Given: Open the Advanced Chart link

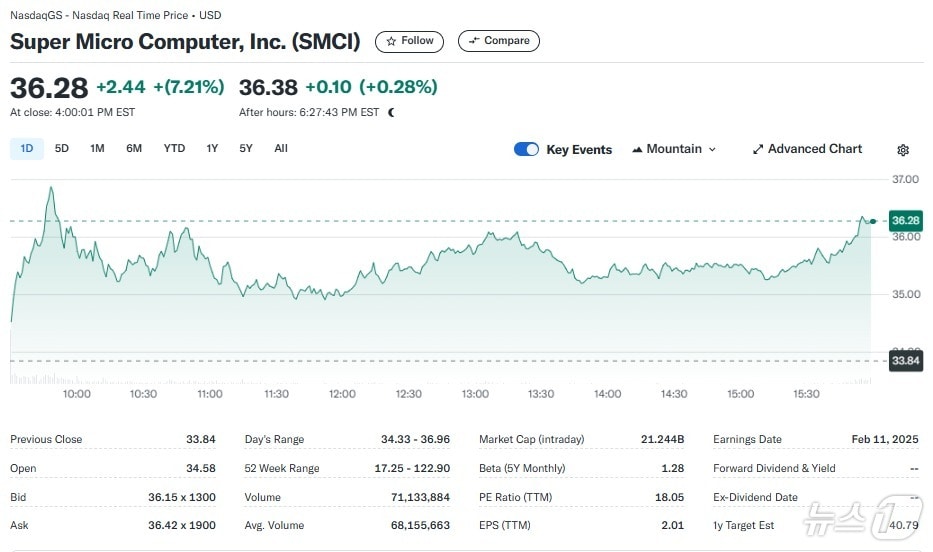Looking at the screenshot, I should [814, 149].
